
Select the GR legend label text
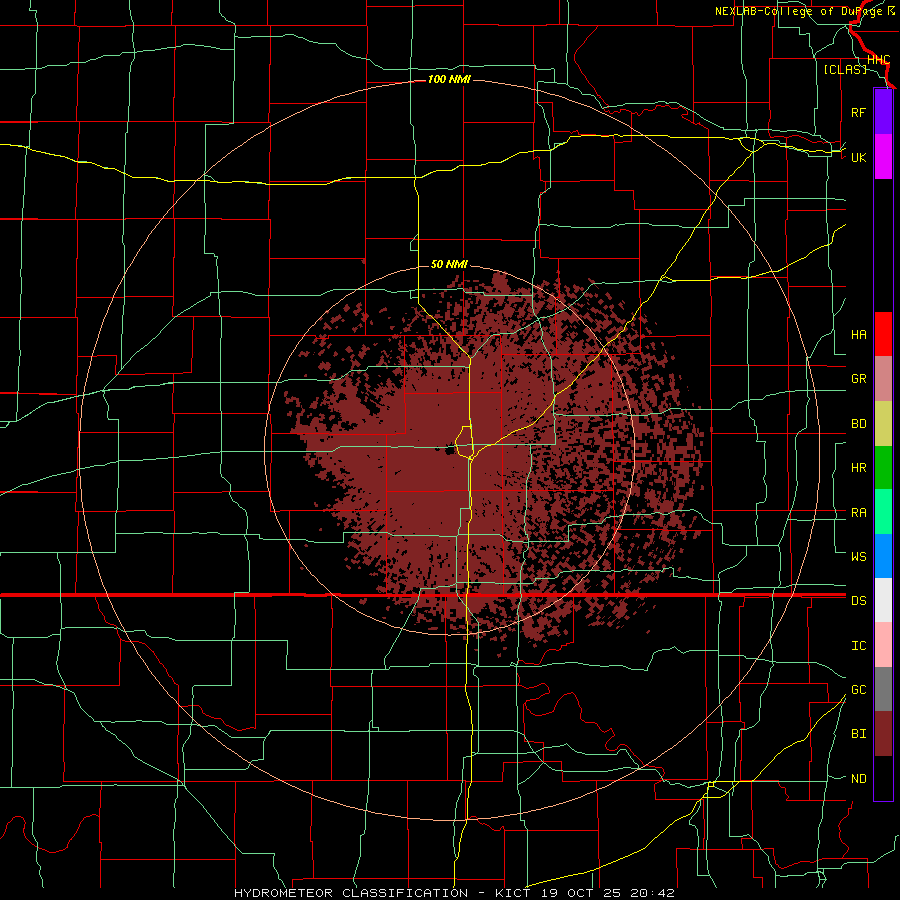(858, 379)
